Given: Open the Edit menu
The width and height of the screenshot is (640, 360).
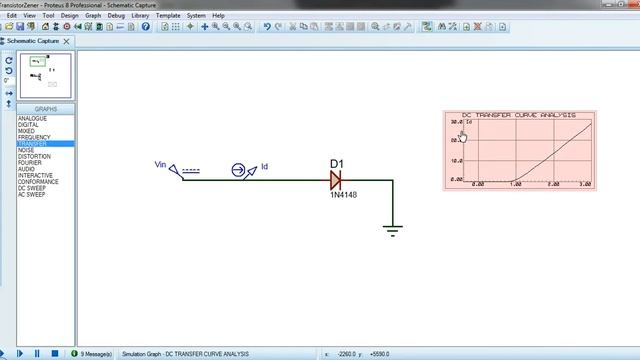Looking at the screenshot, I should (x=11, y=16).
